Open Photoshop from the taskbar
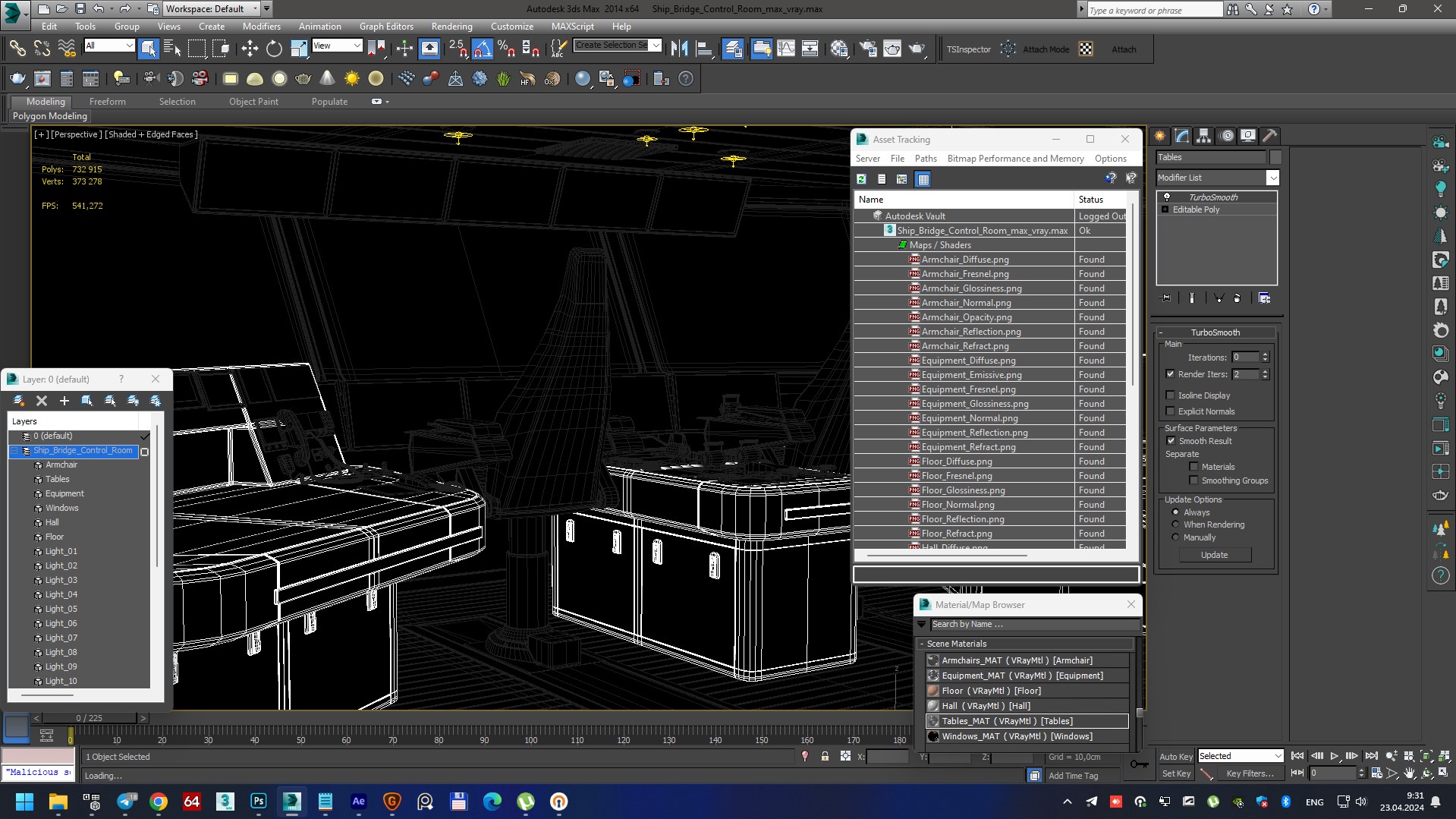Viewport: 1456px width, 819px height. (259, 802)
